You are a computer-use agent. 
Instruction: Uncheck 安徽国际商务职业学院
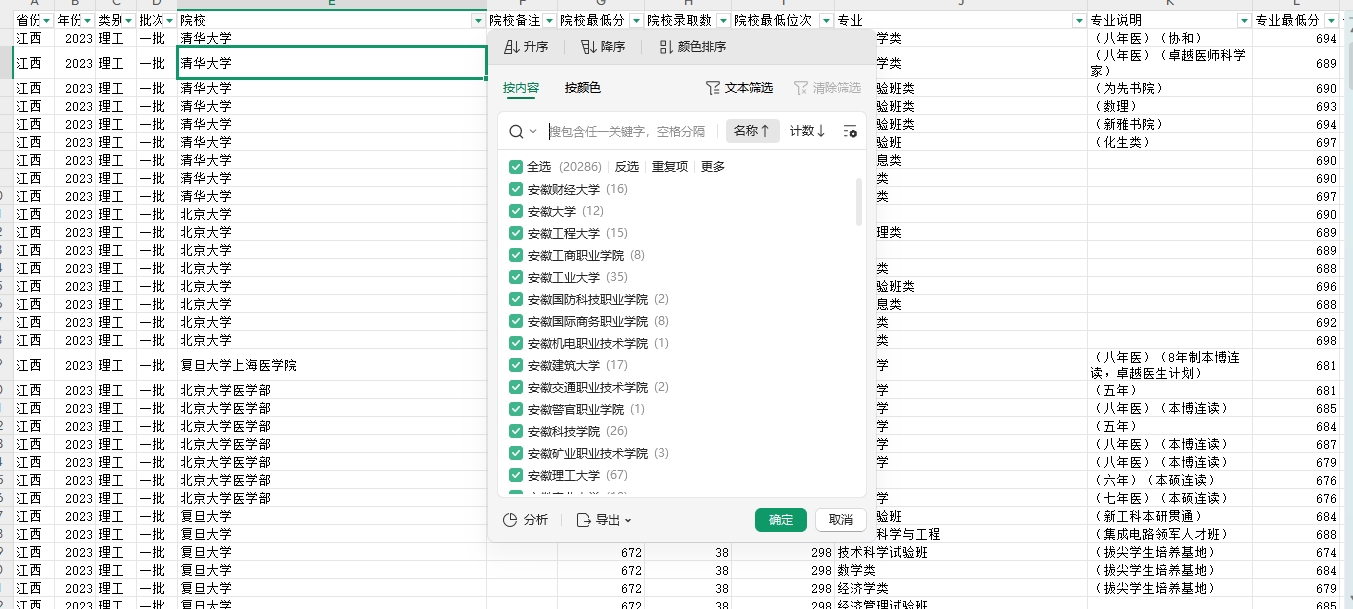tap(516, 321)
